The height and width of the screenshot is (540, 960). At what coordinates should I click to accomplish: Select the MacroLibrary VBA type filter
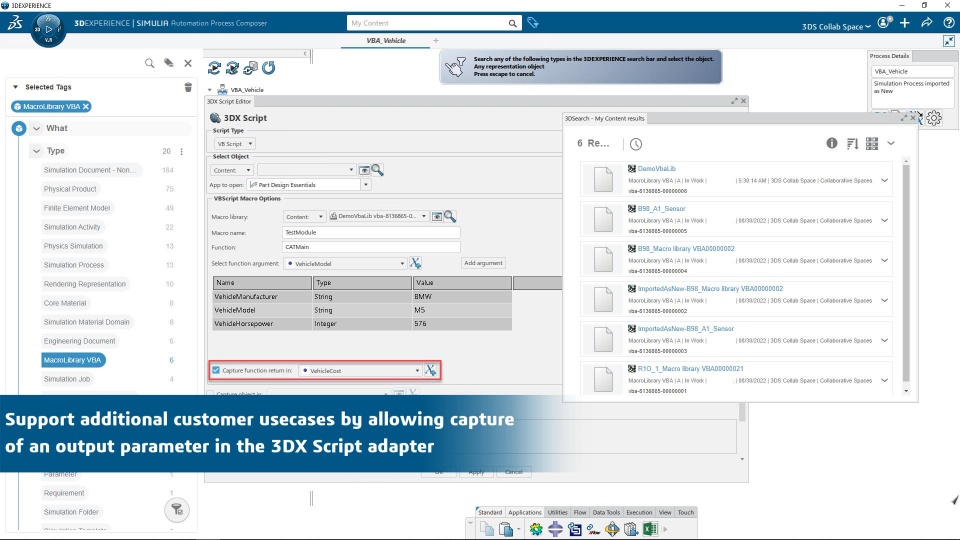point(73,360)
